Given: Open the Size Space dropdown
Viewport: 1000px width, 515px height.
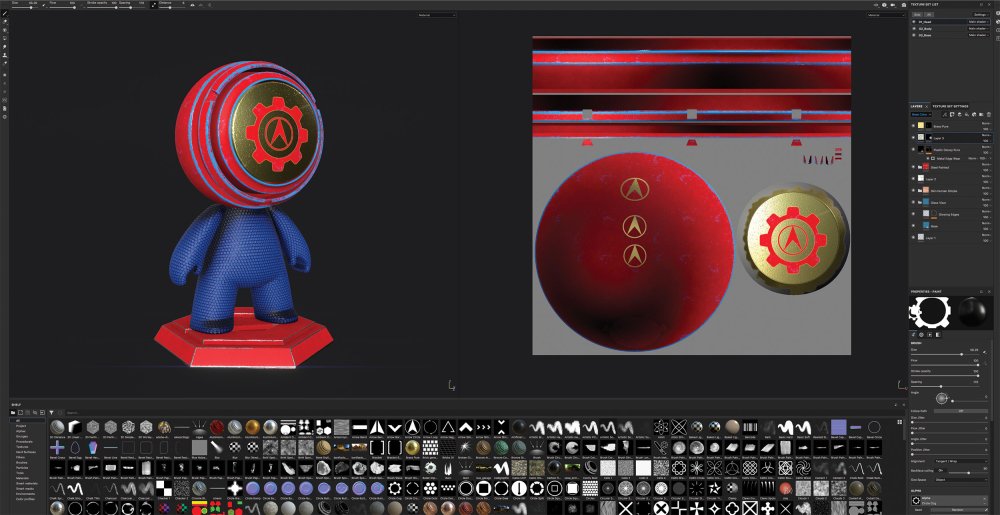Looking at the screenshot, I should (x=961, y=480).
